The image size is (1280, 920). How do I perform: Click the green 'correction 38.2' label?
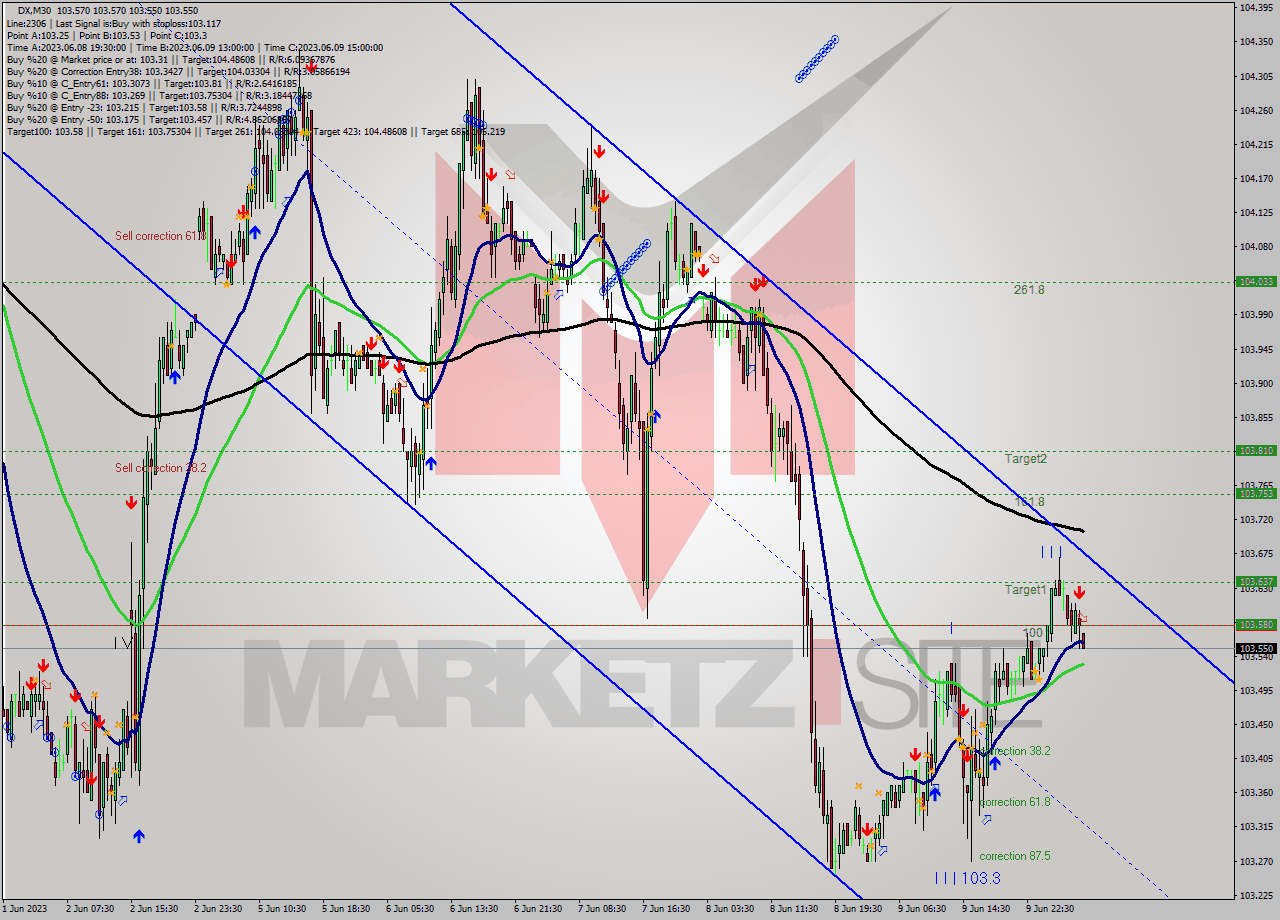(1014, 751)
